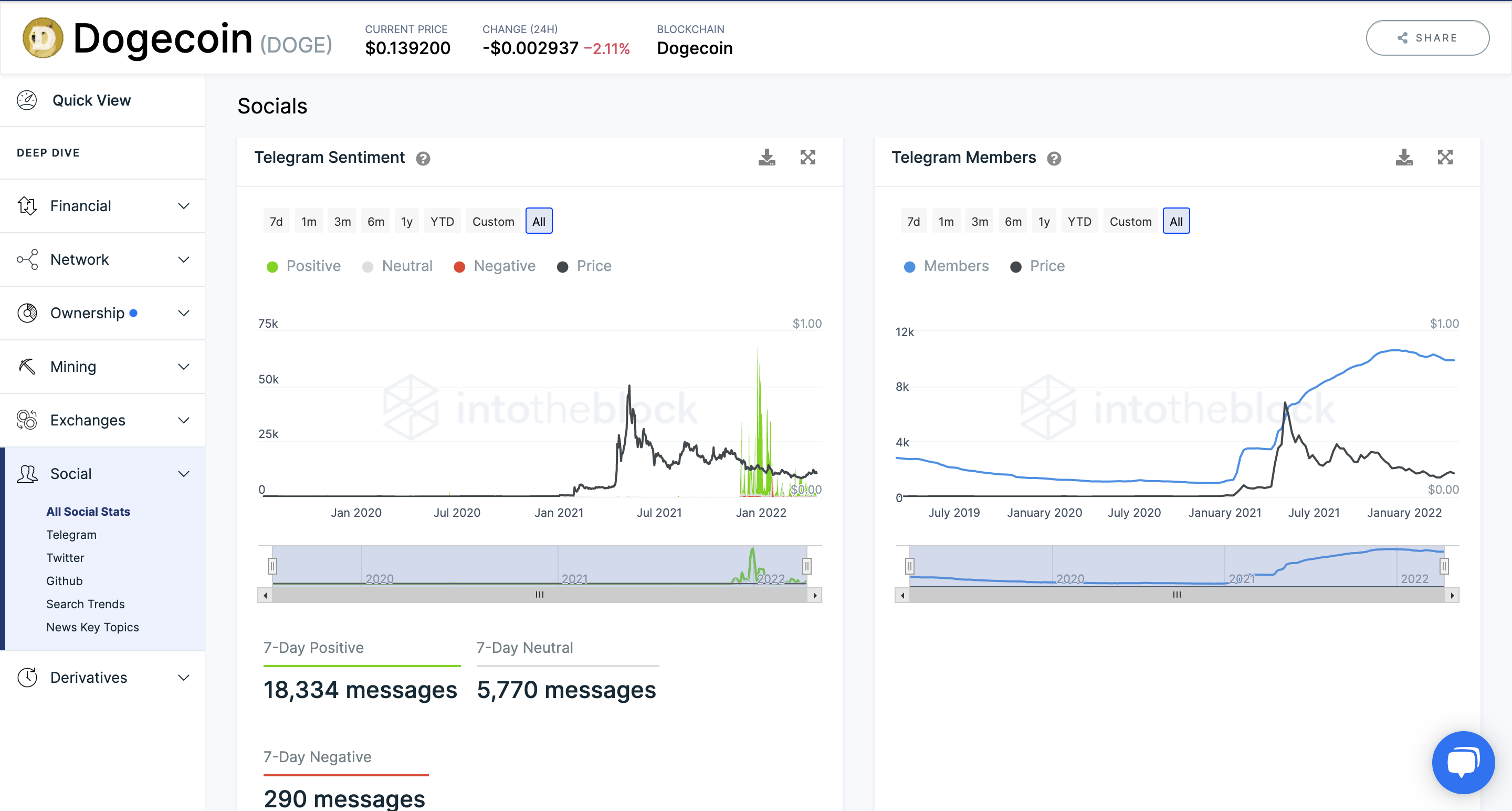Click the Social people icon
Viewport: 1512px width, 811px height.
(x=27, y=474)
